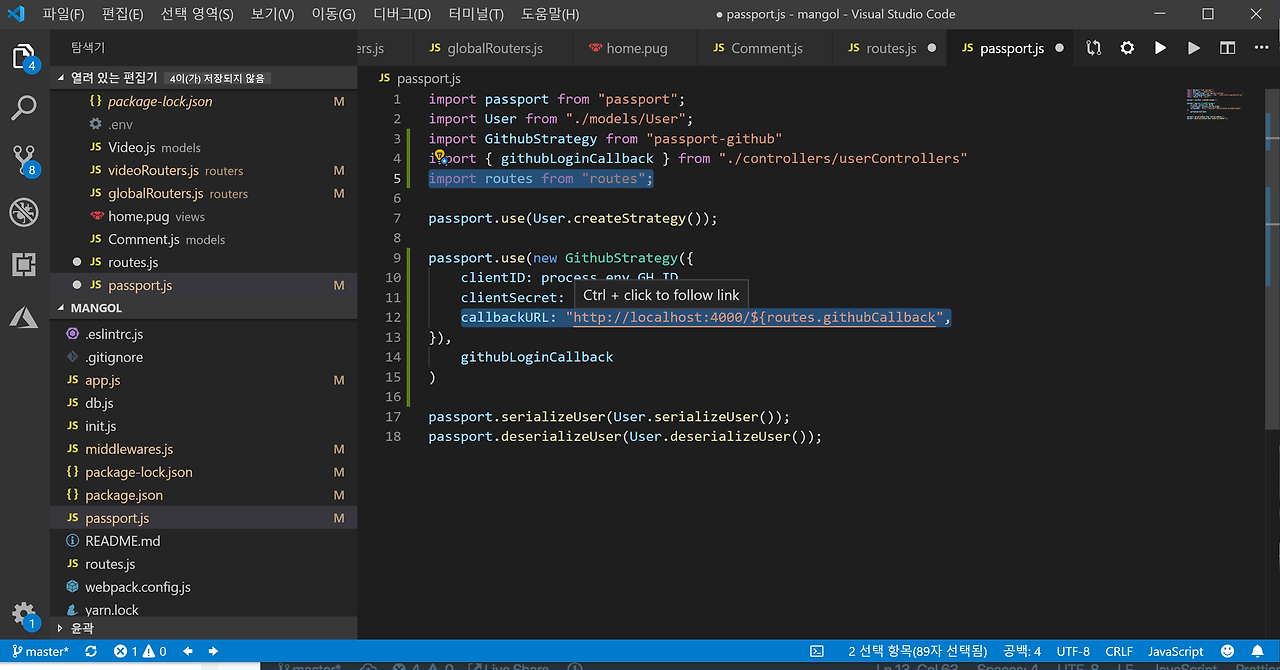Image resolution: width=1280 pixels, height=670 pixels.
Task: Change the CRLF line ending setting
Action: (x=1119, y=651)
